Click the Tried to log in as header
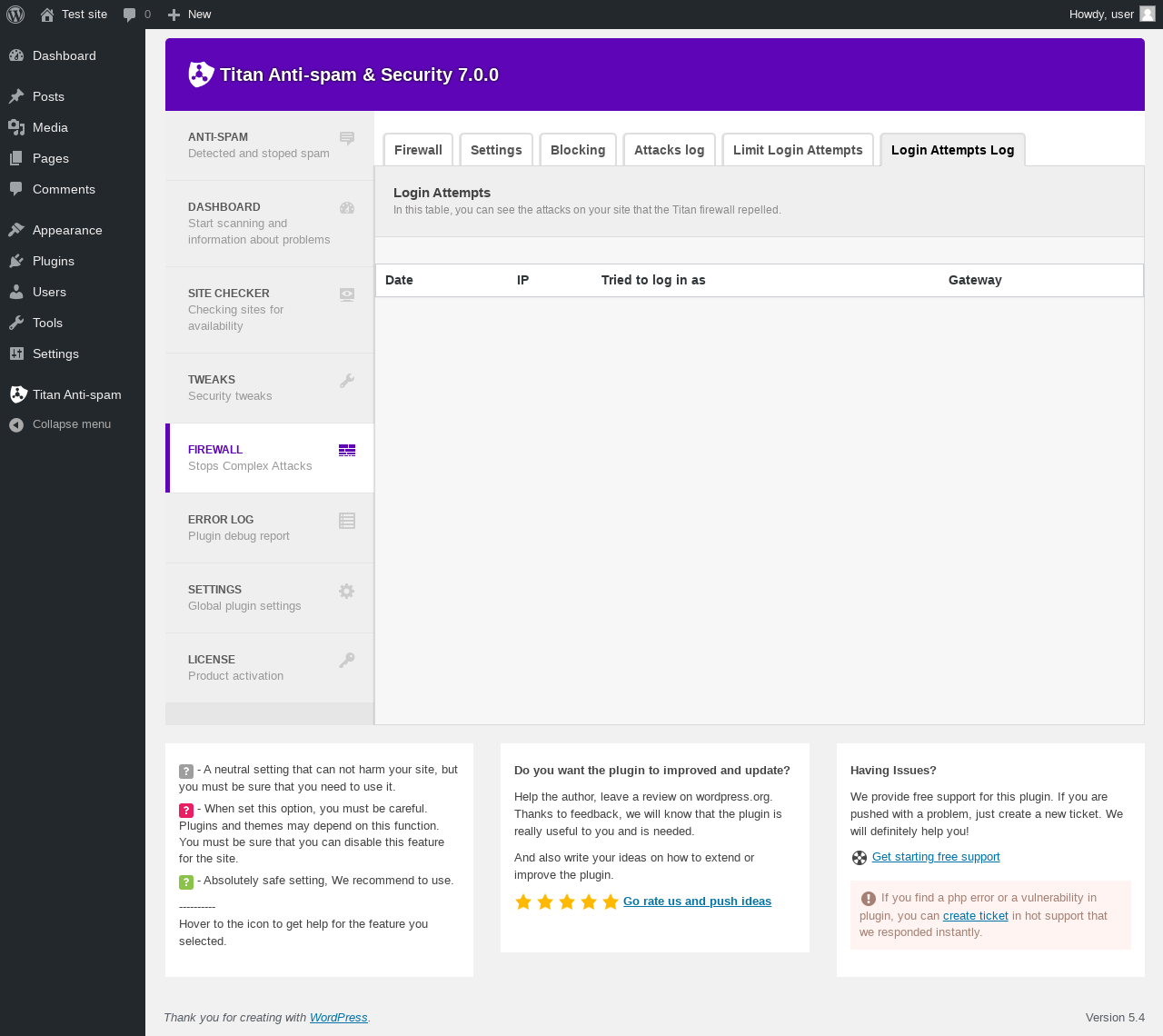Image resolution: width=1163 pixels, height=1036 pixels. pos(653,280)
